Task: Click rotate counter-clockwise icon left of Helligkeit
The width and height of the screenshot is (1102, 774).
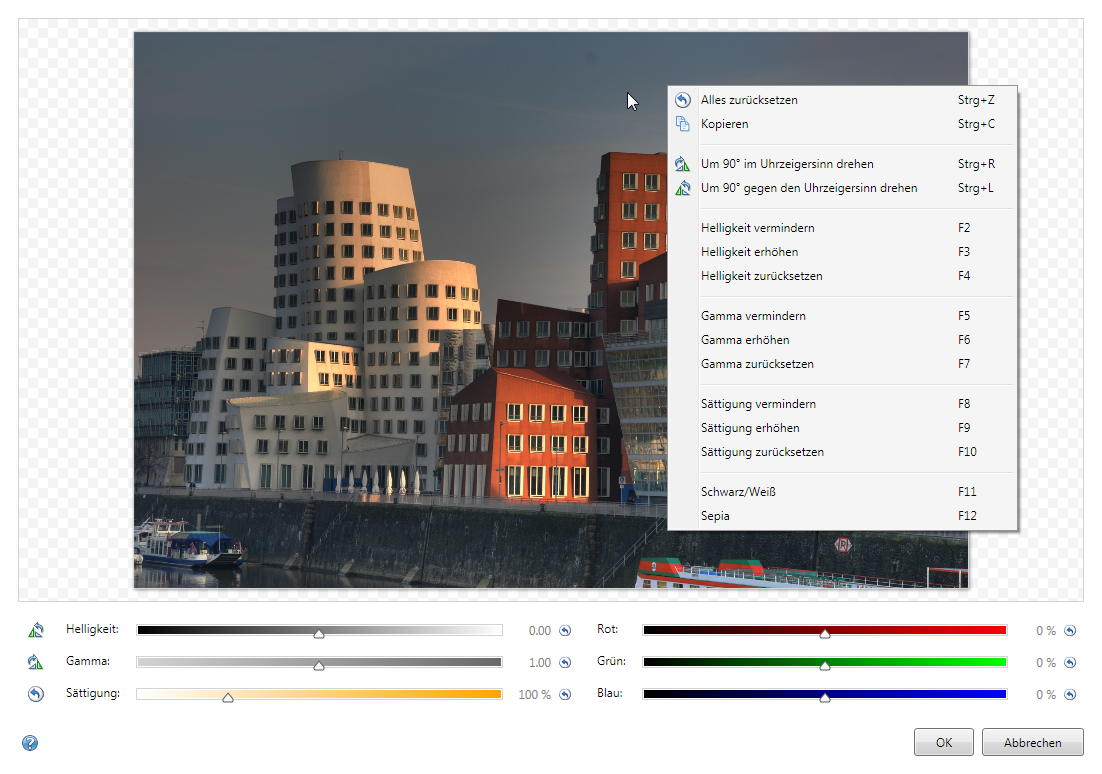Action: 36,630
